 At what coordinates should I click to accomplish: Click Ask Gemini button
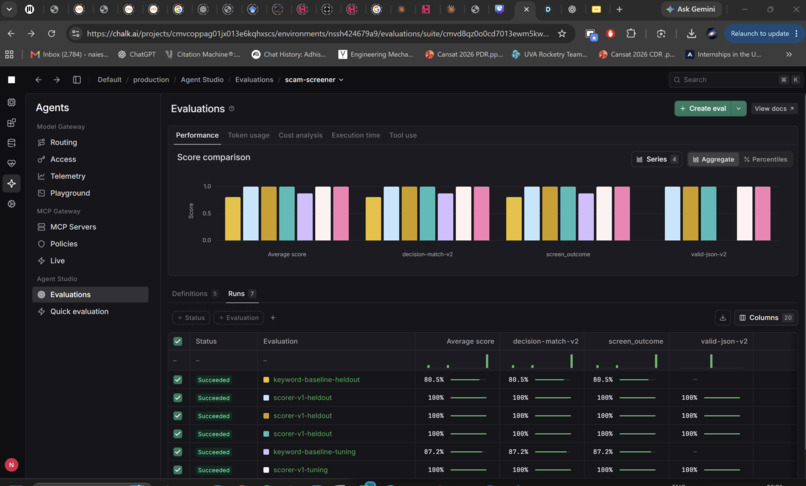point(690,9)
